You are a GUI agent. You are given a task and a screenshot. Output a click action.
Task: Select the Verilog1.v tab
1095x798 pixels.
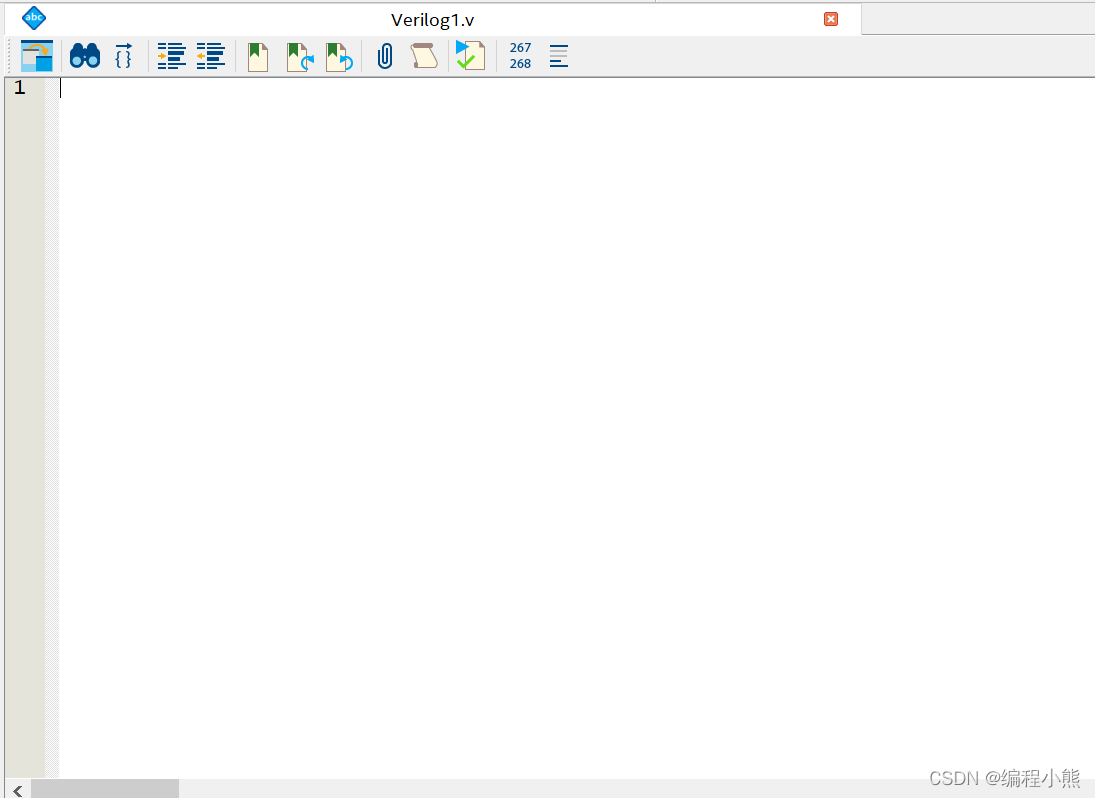(432, 19)
